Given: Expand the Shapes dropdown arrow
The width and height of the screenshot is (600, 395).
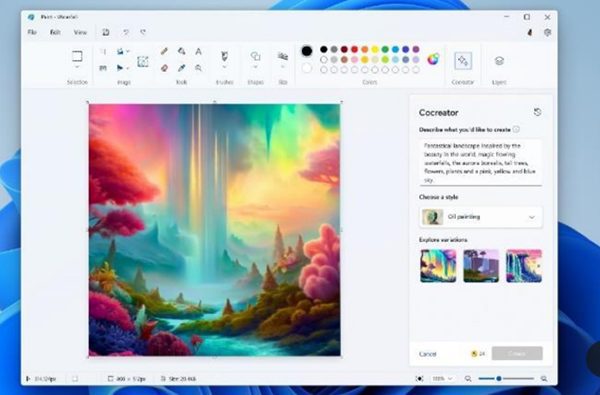Looking at the screenshot, I should (x=255, y=67).
